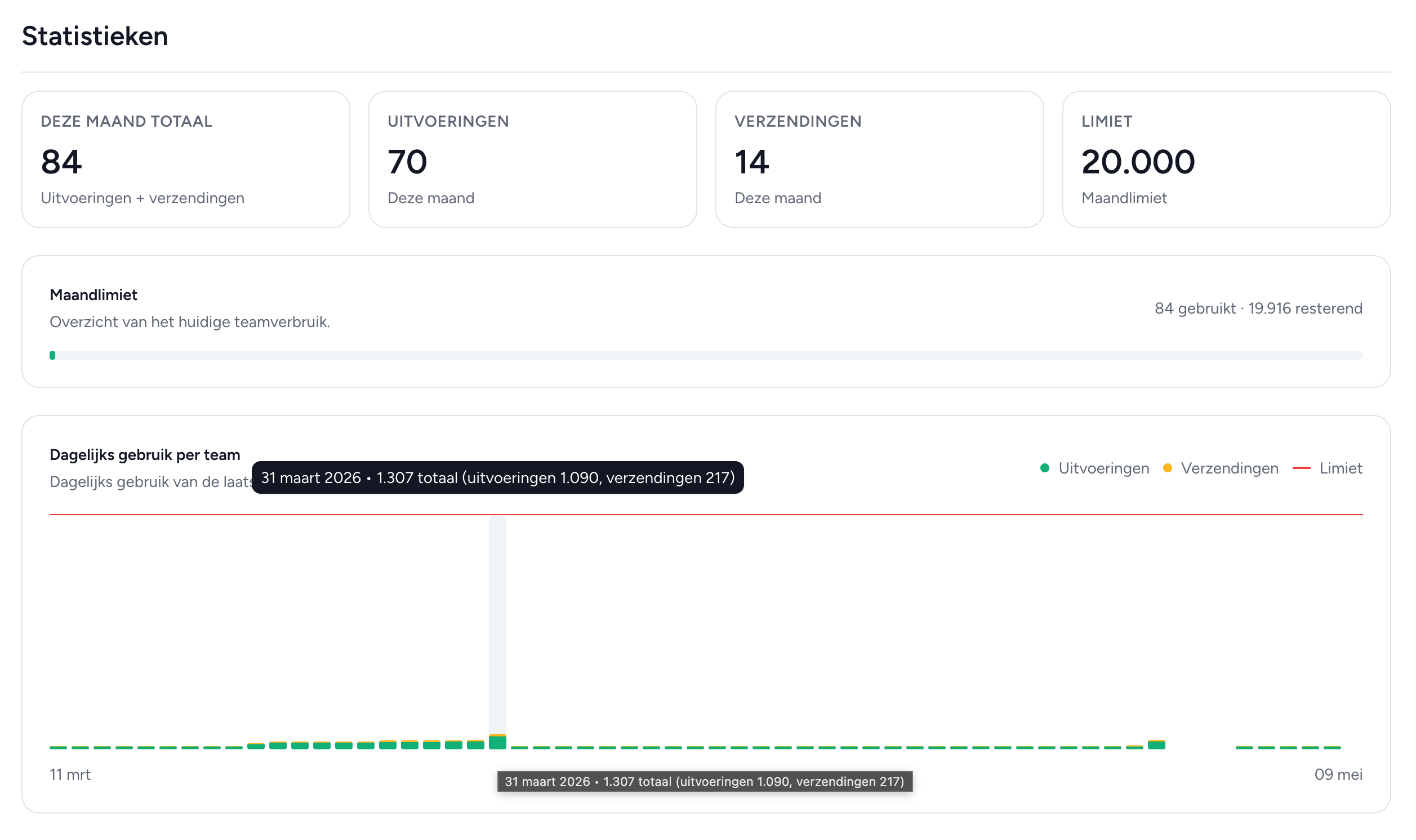Click 'Uitvoeringen + verzendingen' subtitle text
1416x840 pixels.
(143, 198)
